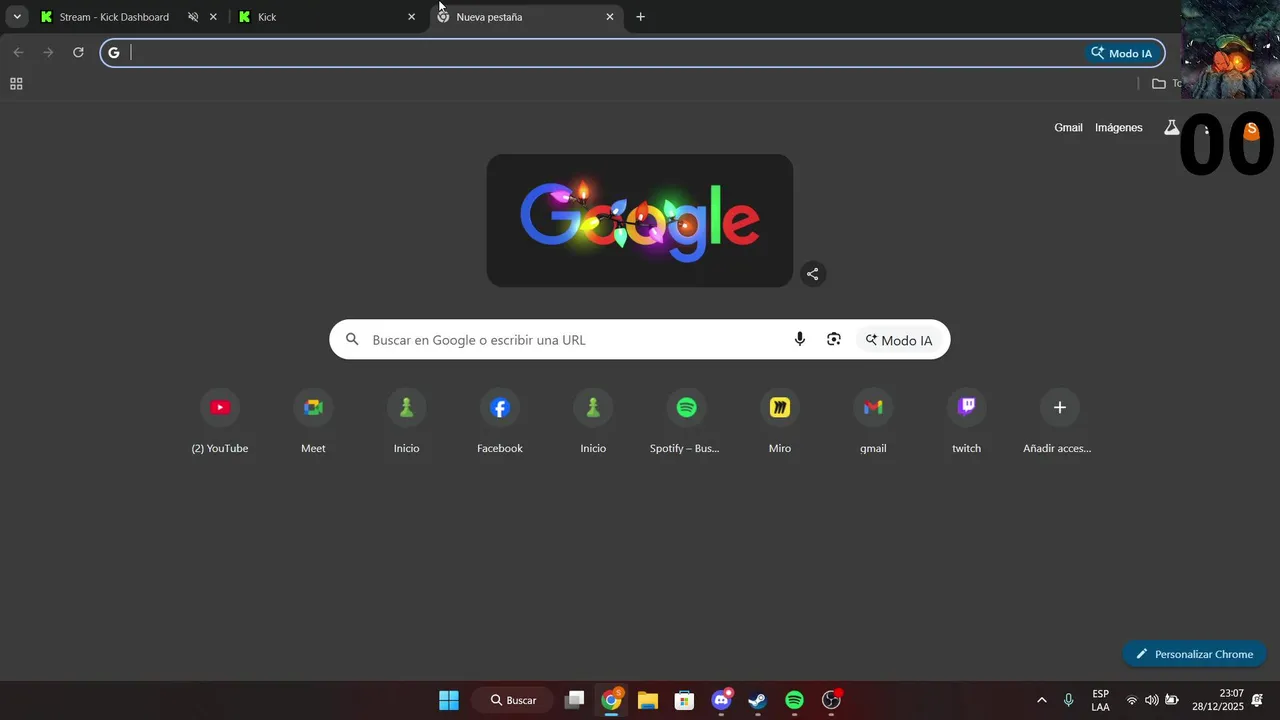Open the Search Labs flask icon
Screen dimensions: 1280x720
point(1171,128)
